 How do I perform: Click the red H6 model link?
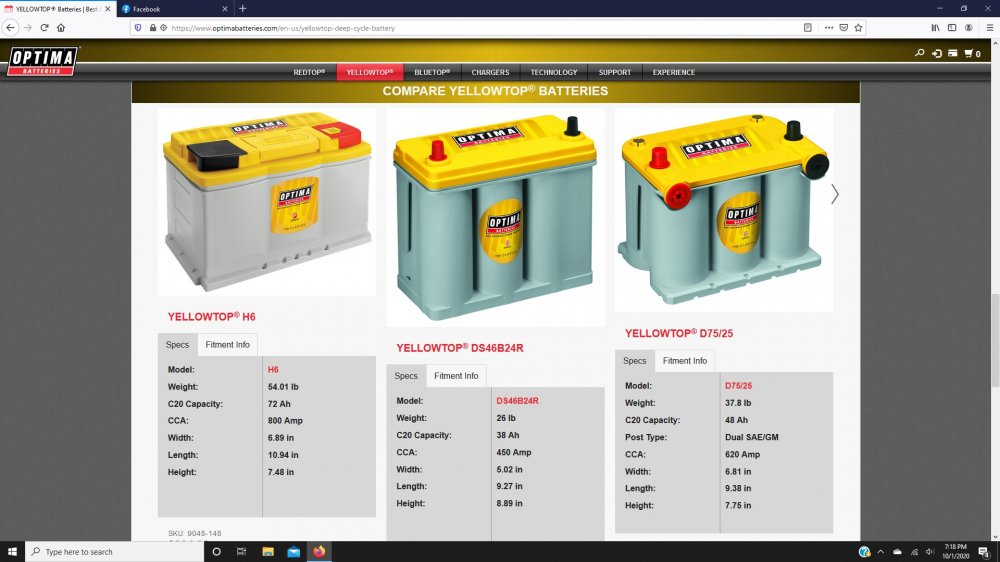click(x=273, y=370)
